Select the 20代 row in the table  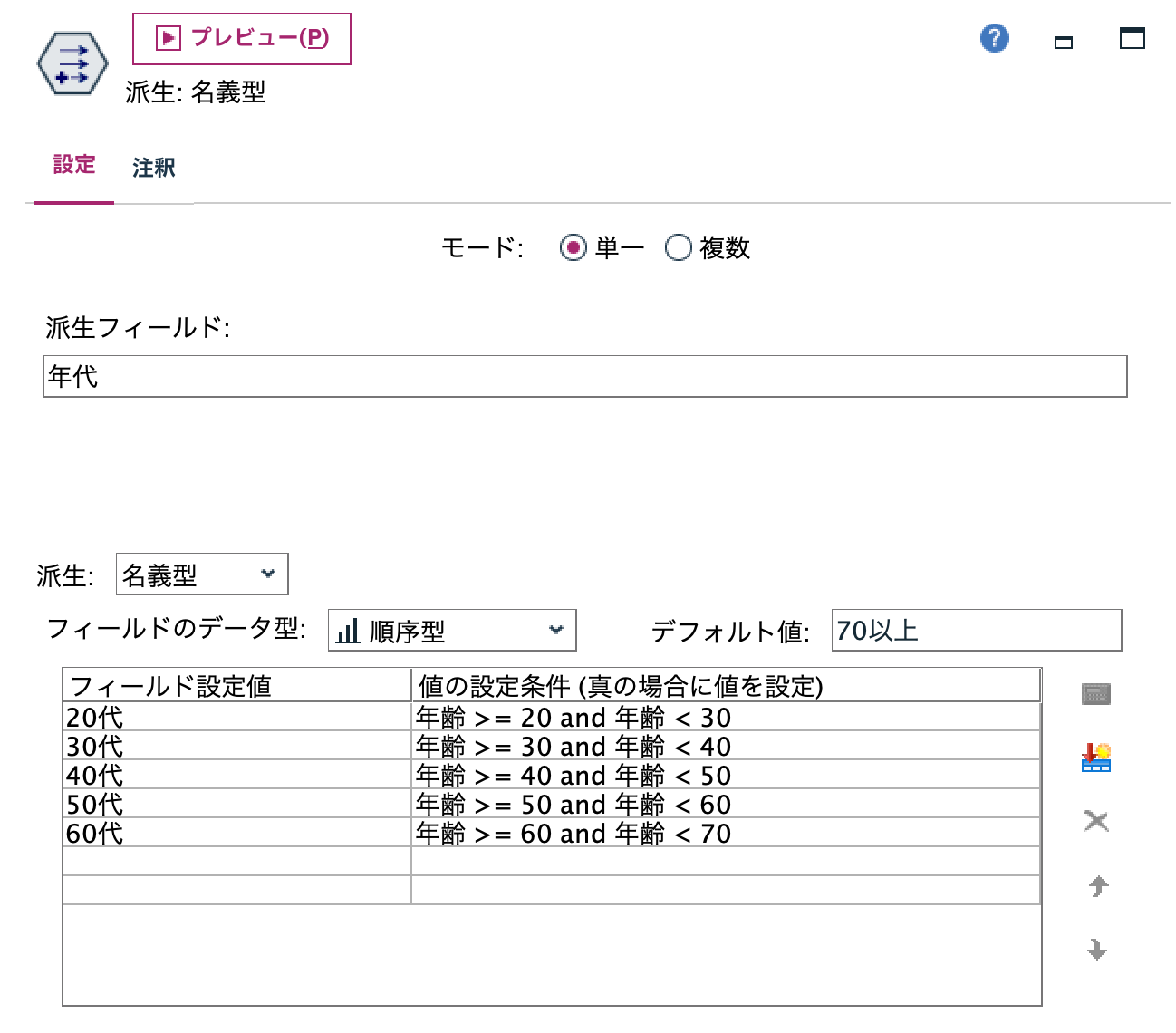pos(236,717)
